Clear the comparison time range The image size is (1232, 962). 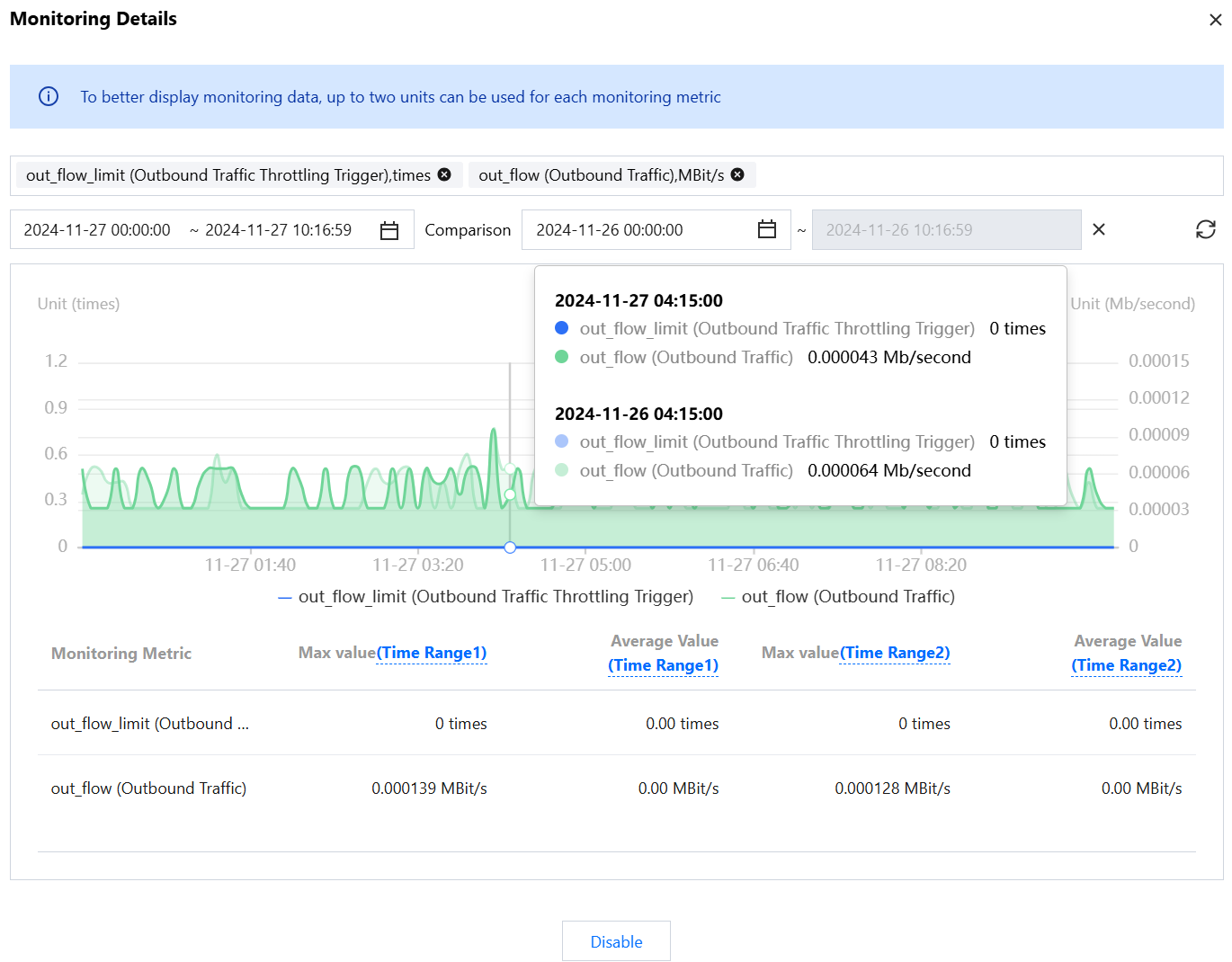[x=1098, y=229]
